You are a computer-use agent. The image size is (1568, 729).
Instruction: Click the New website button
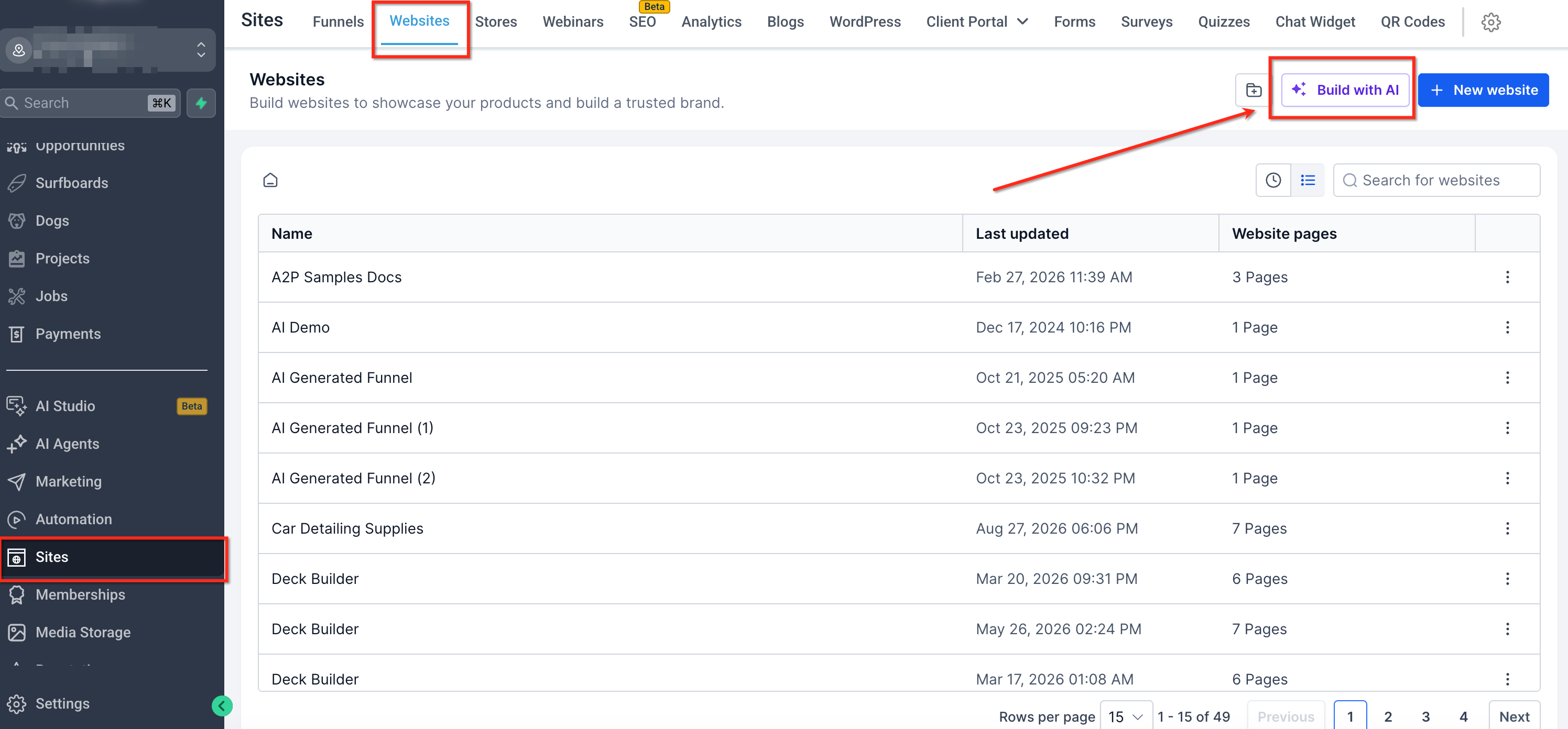(x=1483, y=90)
